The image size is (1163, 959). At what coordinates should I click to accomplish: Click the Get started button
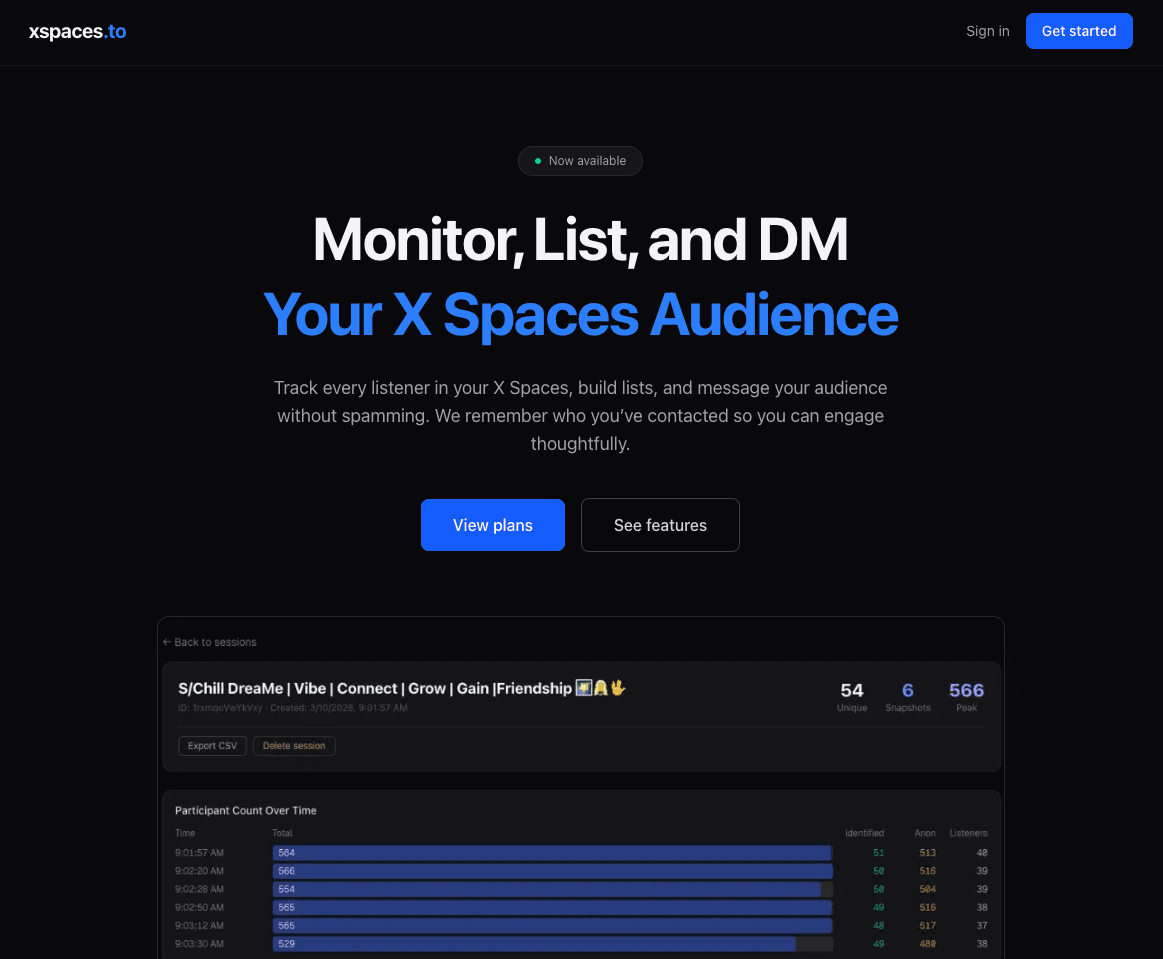pos(1079,31)
